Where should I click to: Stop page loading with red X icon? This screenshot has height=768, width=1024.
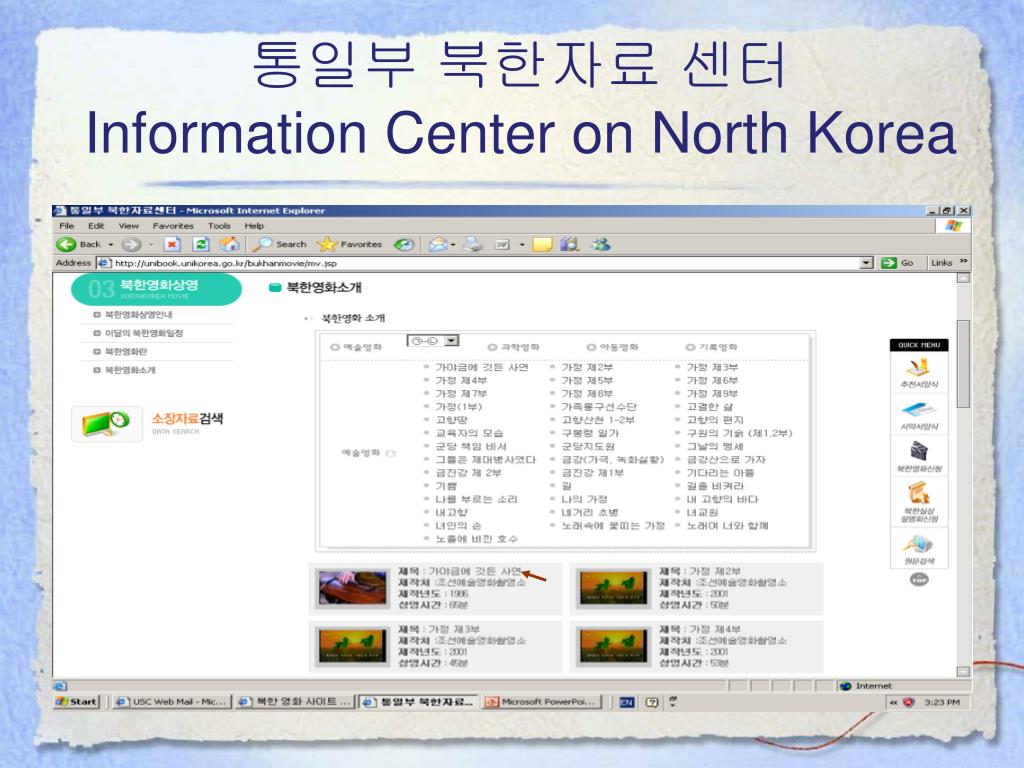(171, 244)
